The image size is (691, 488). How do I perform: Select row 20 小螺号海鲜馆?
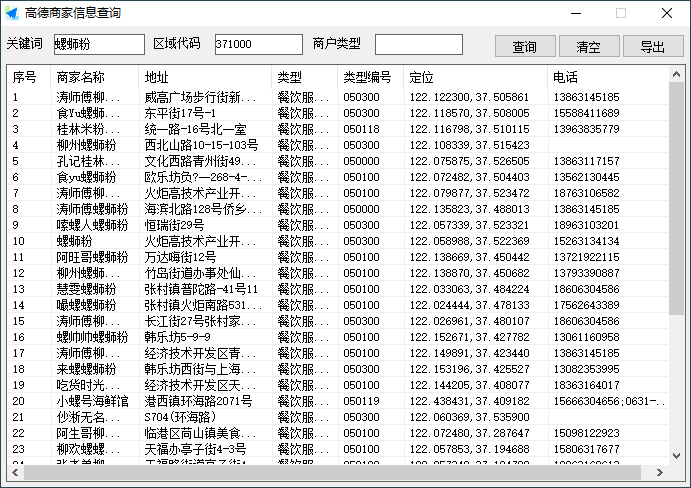point(300,401)
